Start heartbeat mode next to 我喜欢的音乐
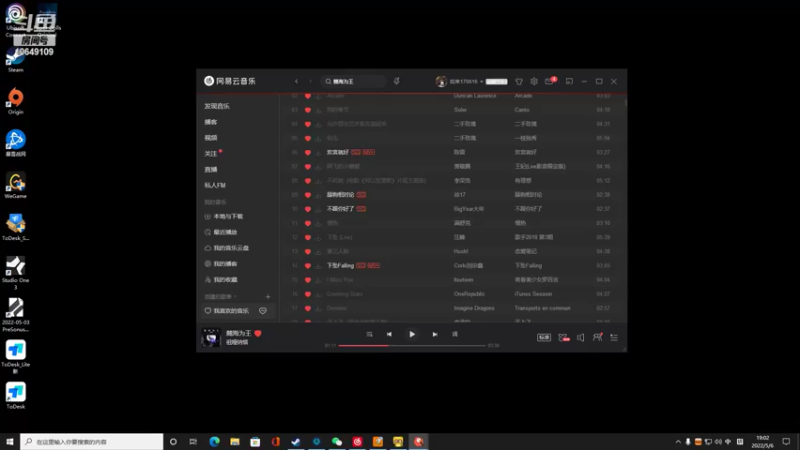 click(x=263, y=311)
